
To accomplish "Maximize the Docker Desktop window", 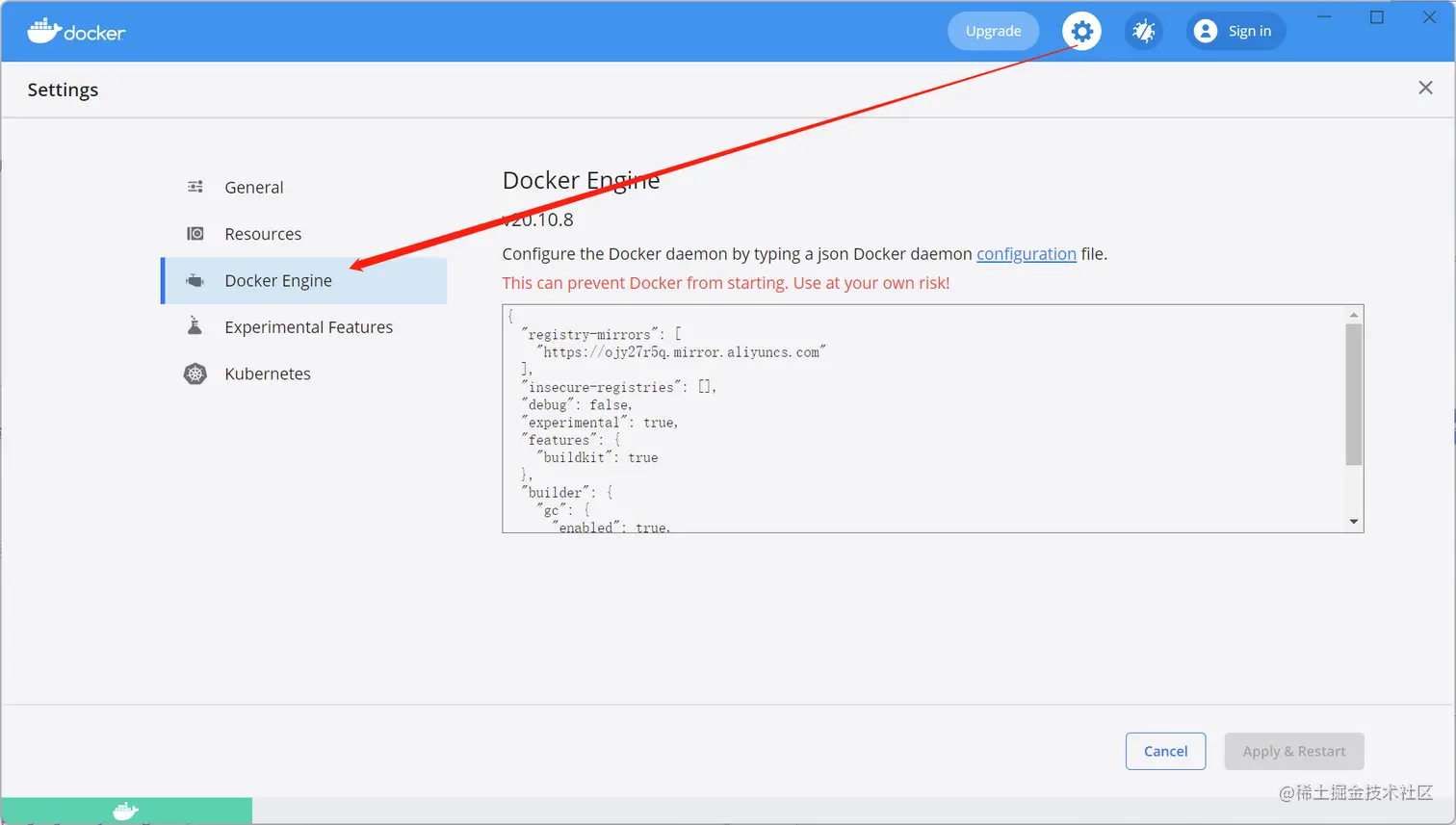I will tap(1377, 17).
